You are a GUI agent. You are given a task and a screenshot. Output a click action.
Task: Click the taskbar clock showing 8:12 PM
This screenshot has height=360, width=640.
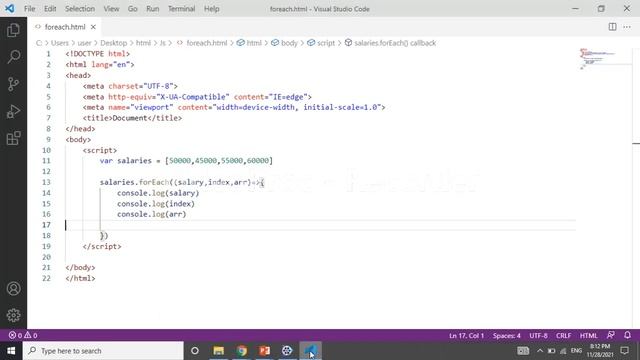[x=600, y=351]
